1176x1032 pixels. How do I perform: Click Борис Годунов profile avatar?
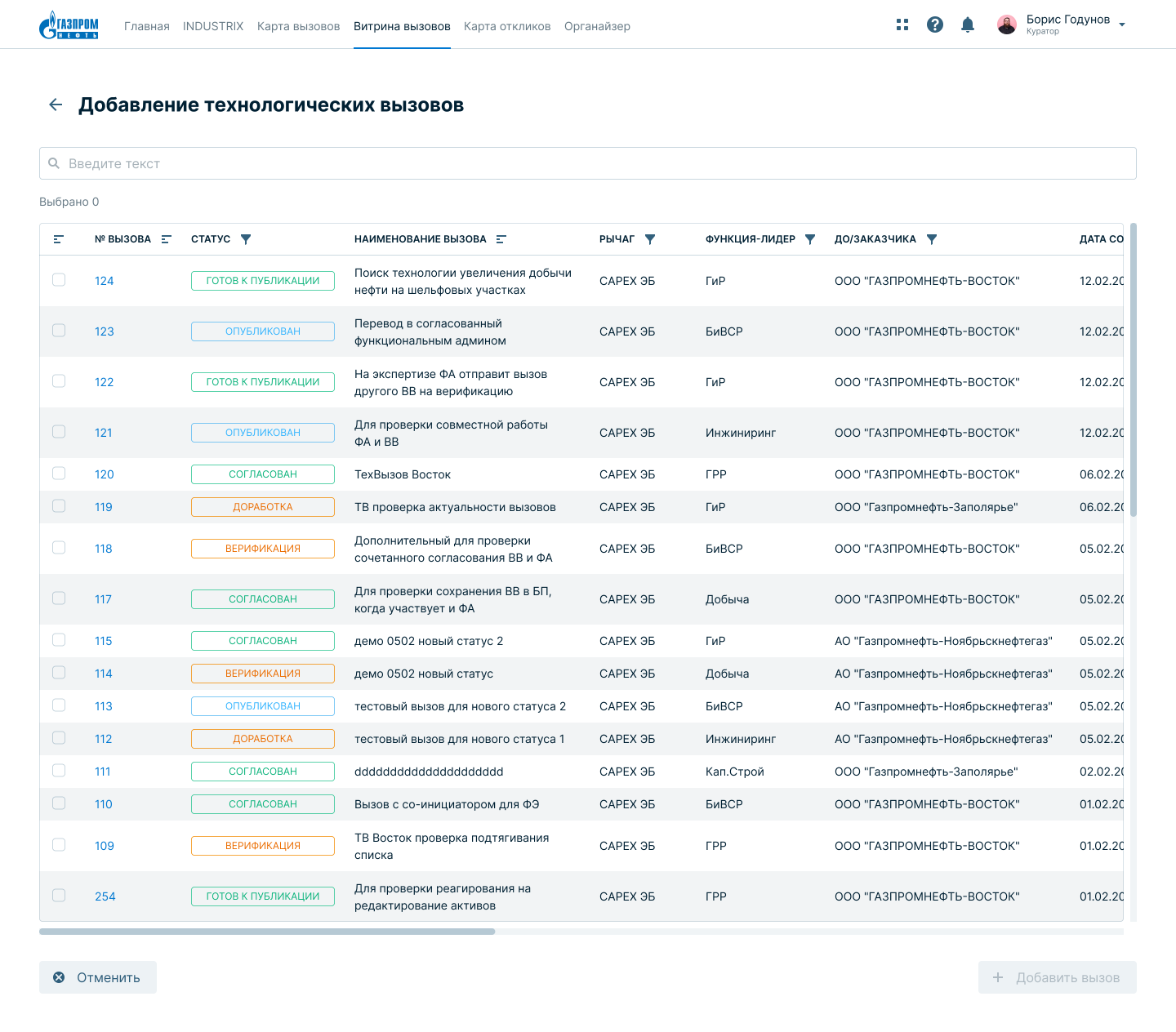tap(1007, 24)
